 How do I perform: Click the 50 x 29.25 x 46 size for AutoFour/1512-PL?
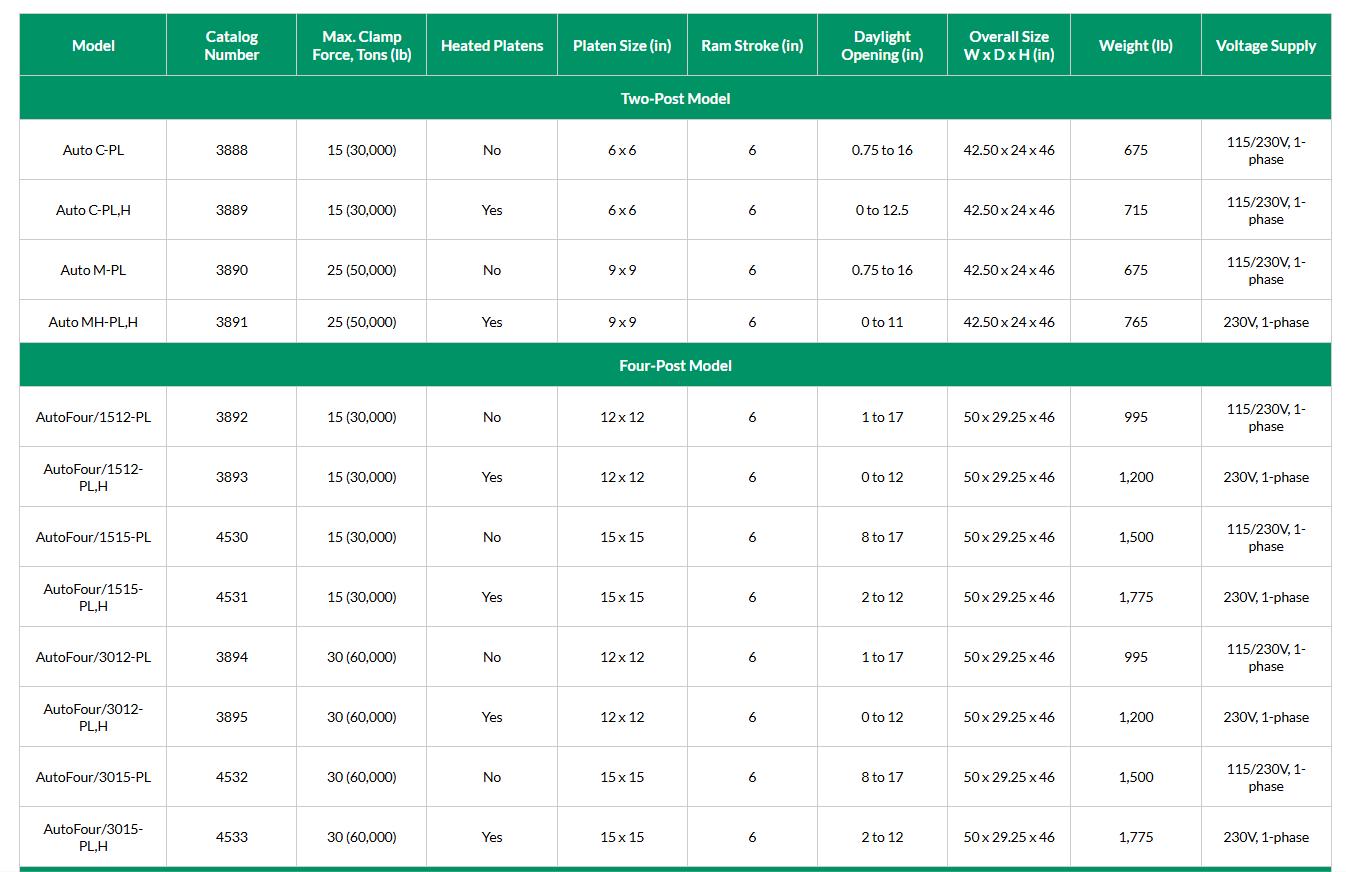[x=1009, y=417]
